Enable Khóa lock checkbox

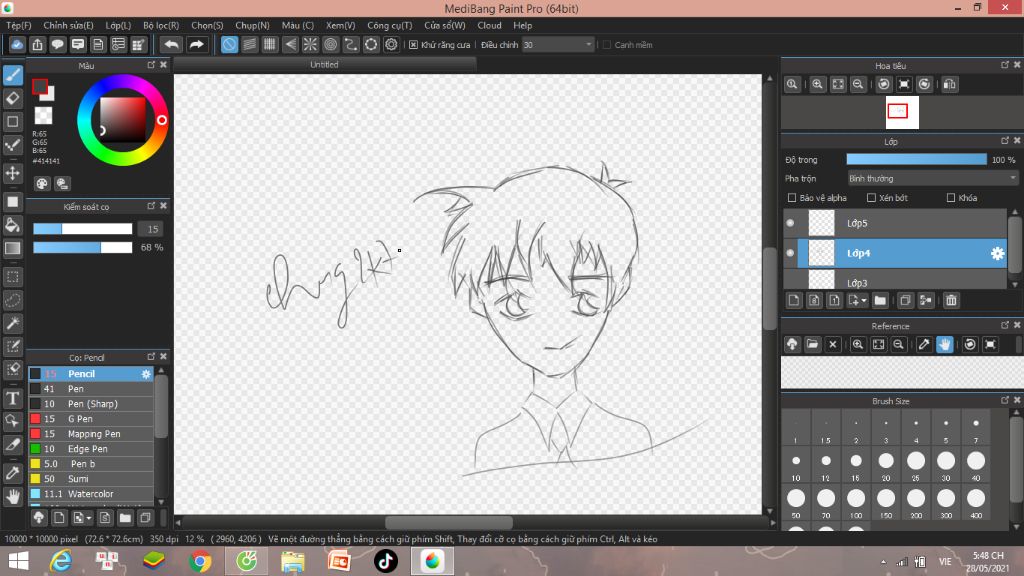[x=951, y=198]
